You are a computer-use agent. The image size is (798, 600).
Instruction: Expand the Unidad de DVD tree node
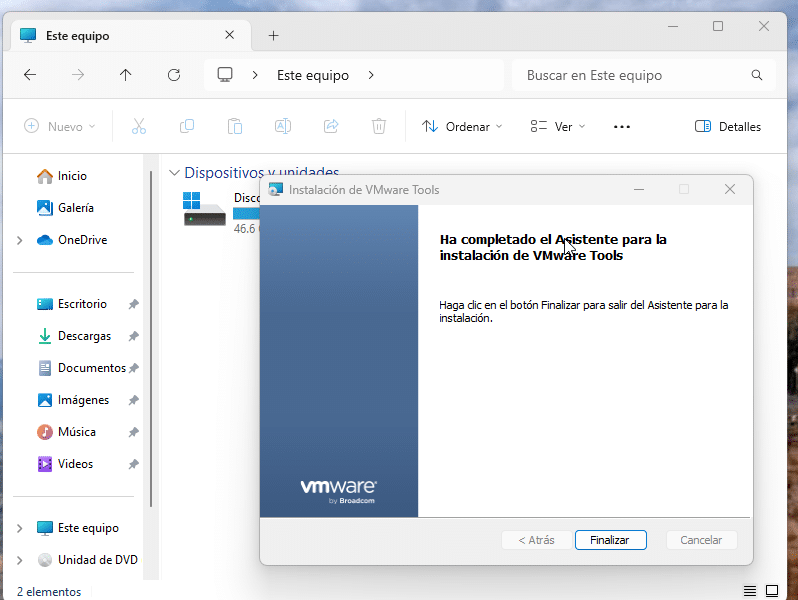coord(20,560)
